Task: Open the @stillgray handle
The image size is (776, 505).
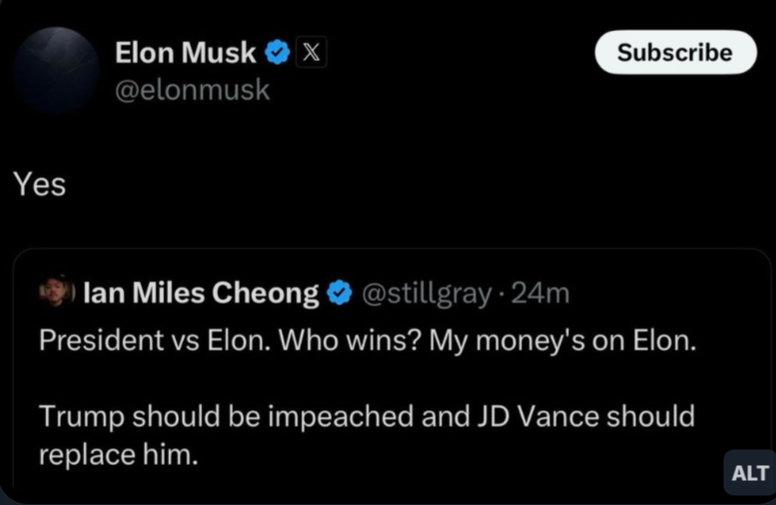Action: (424, 293)
